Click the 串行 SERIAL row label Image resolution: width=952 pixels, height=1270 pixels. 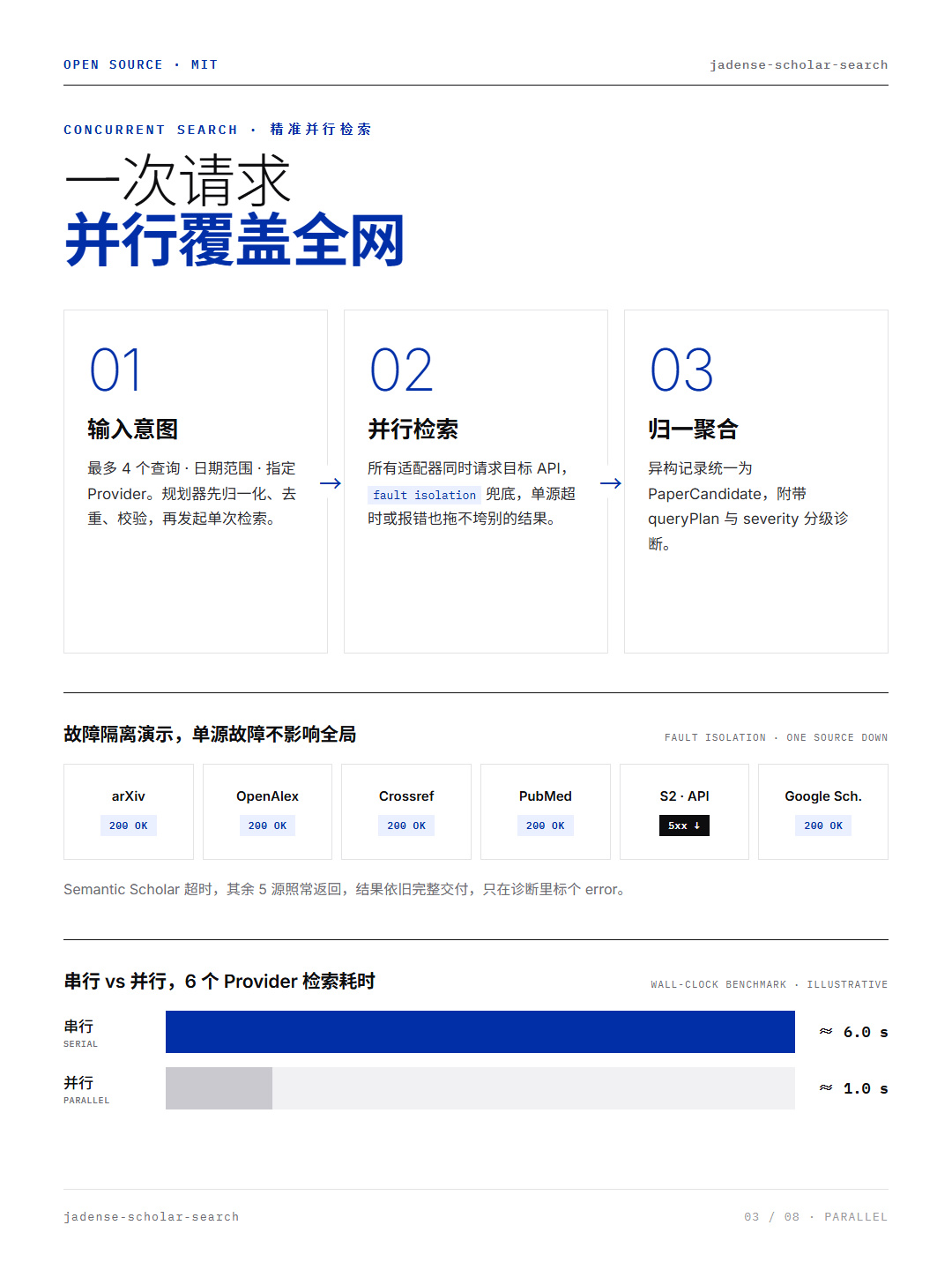coord(80,1033)
